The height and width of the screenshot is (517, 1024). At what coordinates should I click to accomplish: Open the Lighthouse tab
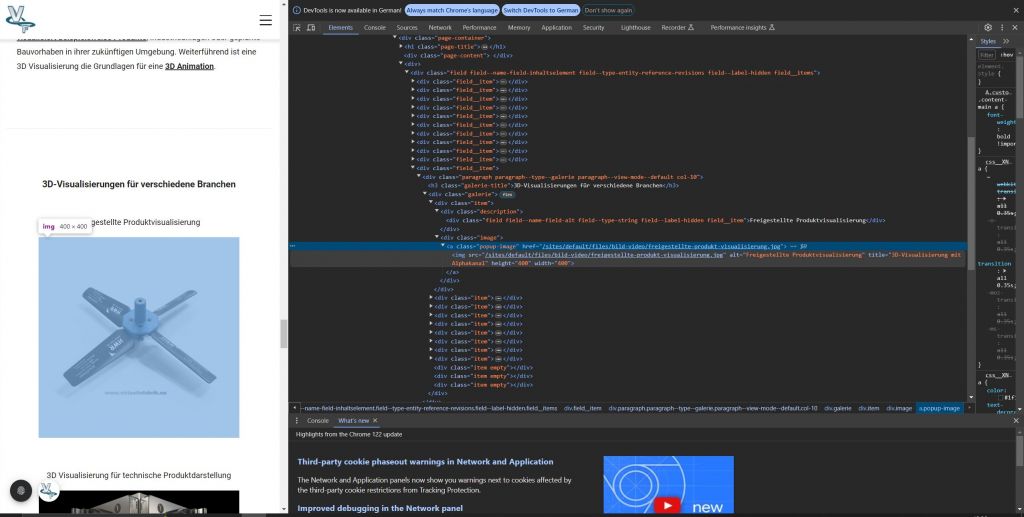point(635,28)
